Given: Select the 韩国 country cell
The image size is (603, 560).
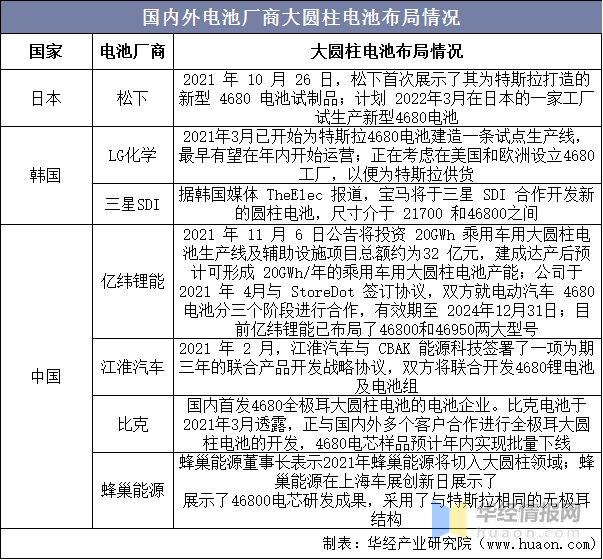Looking at the screenshot, I should click(46, 175).
